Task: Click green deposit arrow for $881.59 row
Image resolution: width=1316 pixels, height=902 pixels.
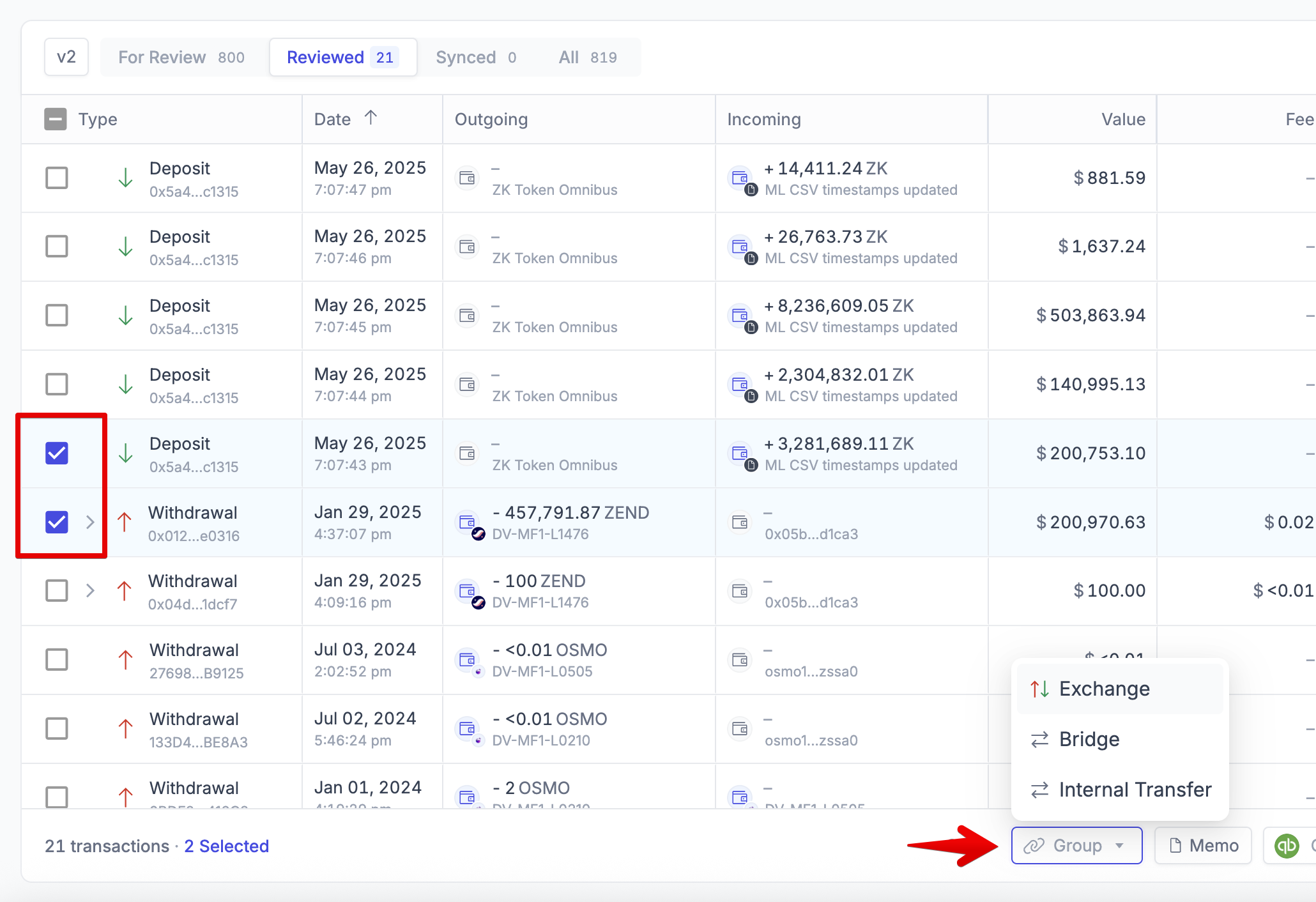Action: (125, 178)
